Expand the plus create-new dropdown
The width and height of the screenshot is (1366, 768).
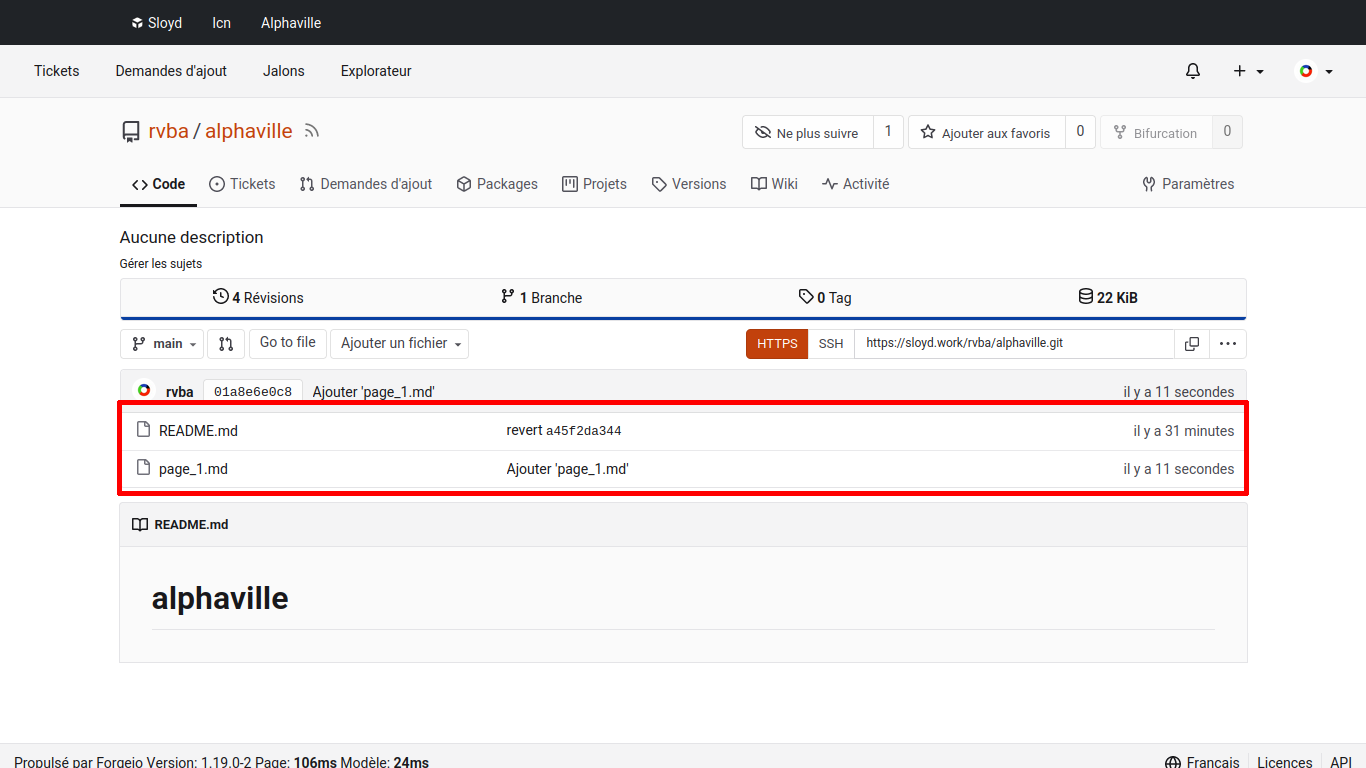point(1248,71)
